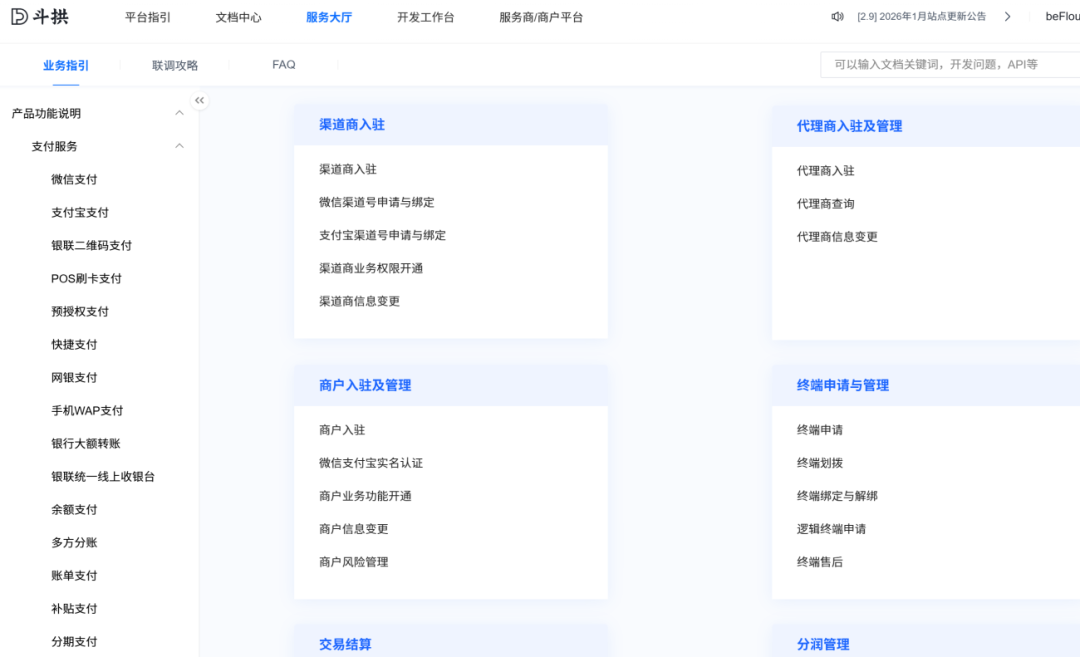Select 账单支付 in the sidebar
The height and width of the screenshot is (657, 1080).
coord(74,576)
